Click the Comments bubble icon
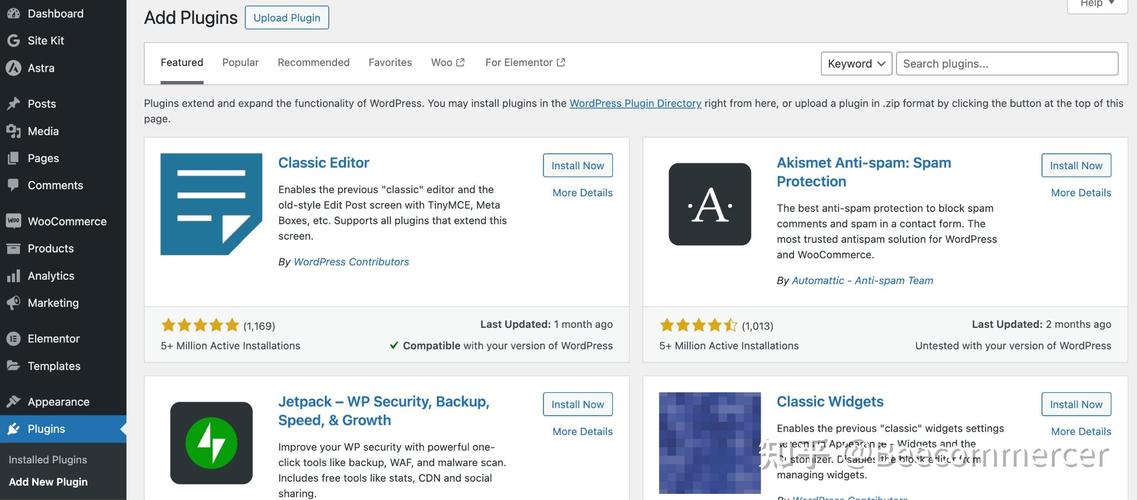 (x=13, y=186)
